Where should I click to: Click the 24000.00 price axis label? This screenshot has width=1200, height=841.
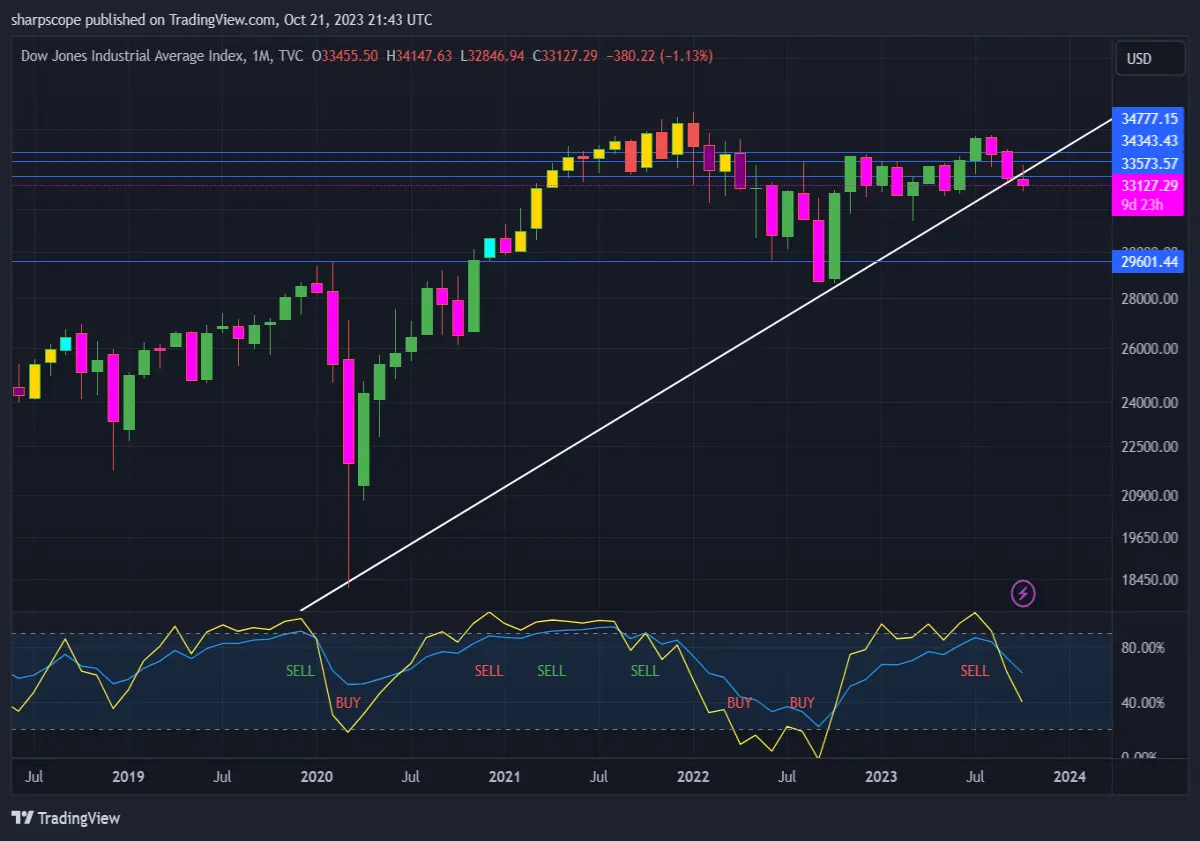coord(1148,403)
